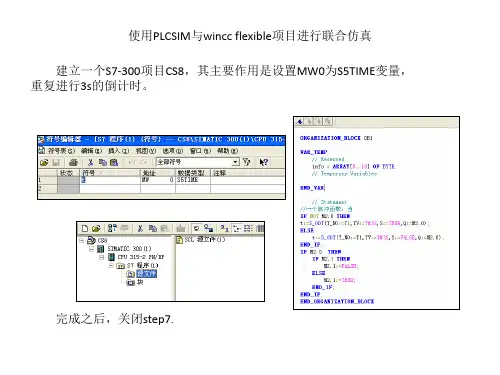The height and width of the screenshot is (375, 500).
Task: Click filter funnel icon in Symbol Editor
Action: (x=247, y=162)
